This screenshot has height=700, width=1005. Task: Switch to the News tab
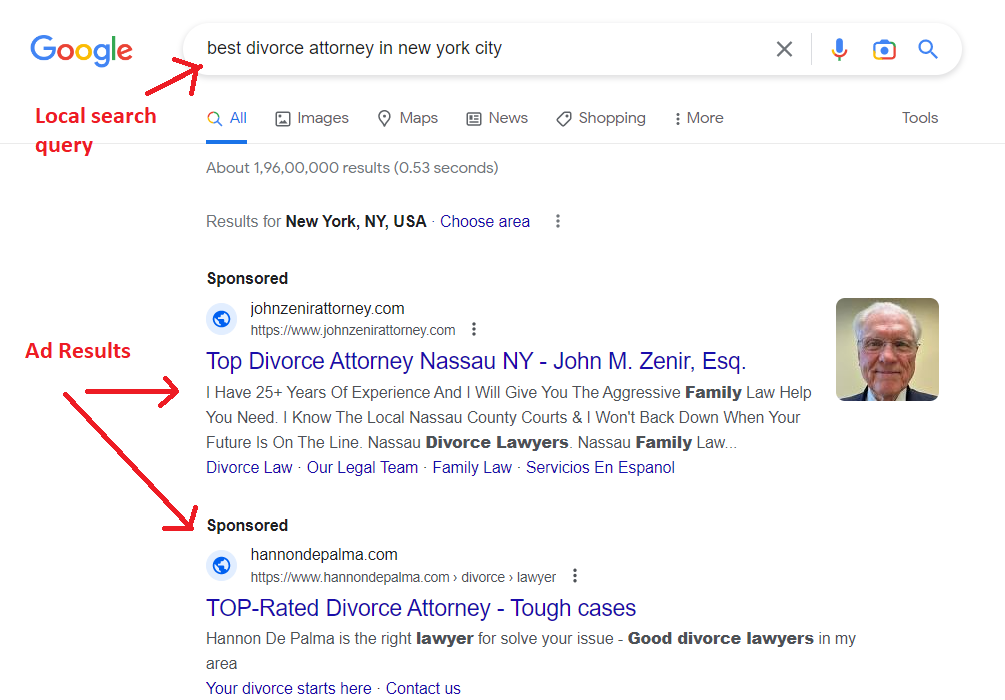click(x=497, y=119)
